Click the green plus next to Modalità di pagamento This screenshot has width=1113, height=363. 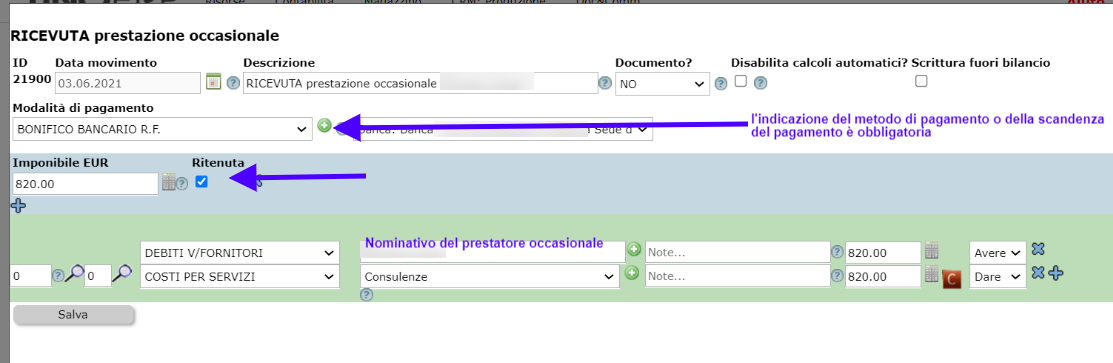pos(324,126)
